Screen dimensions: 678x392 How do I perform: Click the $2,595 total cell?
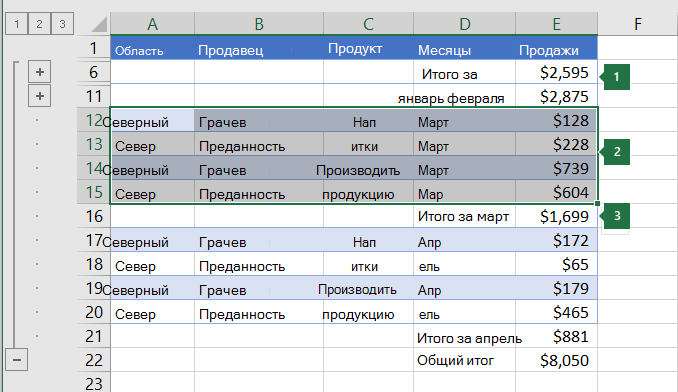556,72
